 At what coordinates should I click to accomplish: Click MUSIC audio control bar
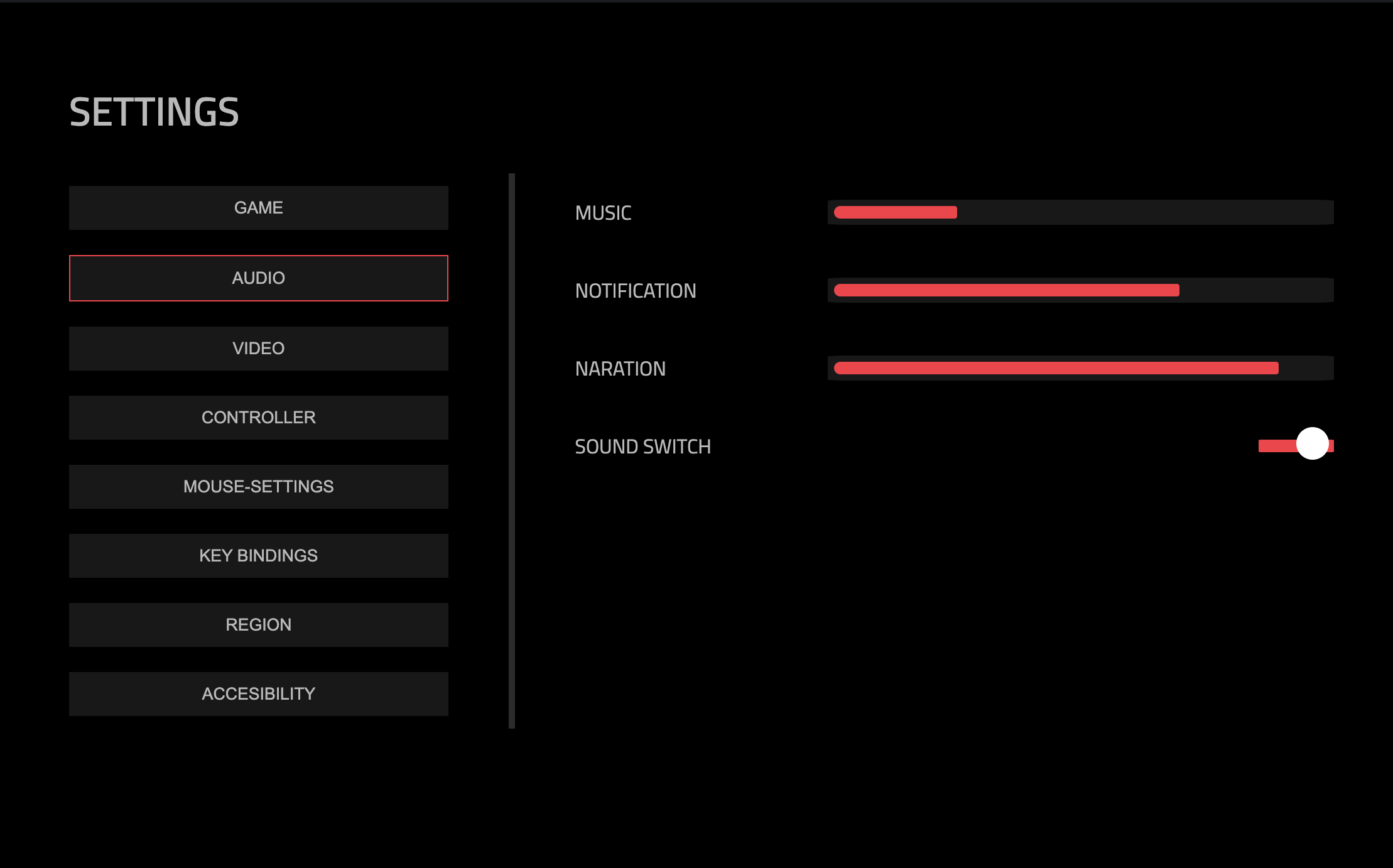tap(1082, 212)
